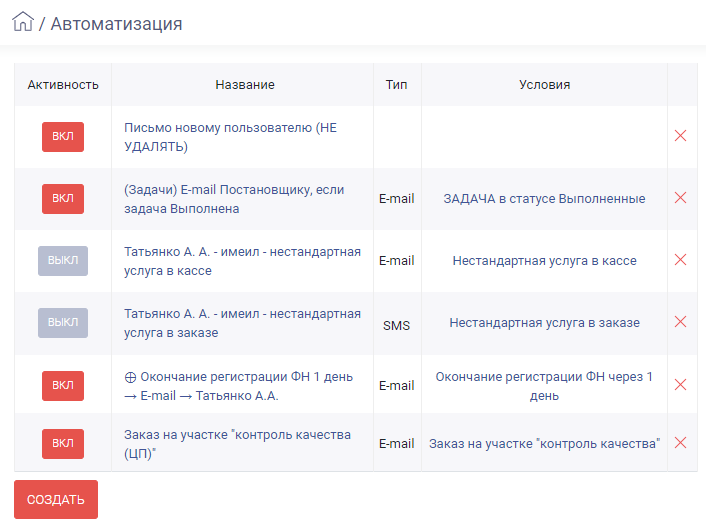This screenshot has height=525, width=706.
Task: Open '(Задачи) E-mail Постановщику, если задача Выполнена'
Action: (234, 199)
